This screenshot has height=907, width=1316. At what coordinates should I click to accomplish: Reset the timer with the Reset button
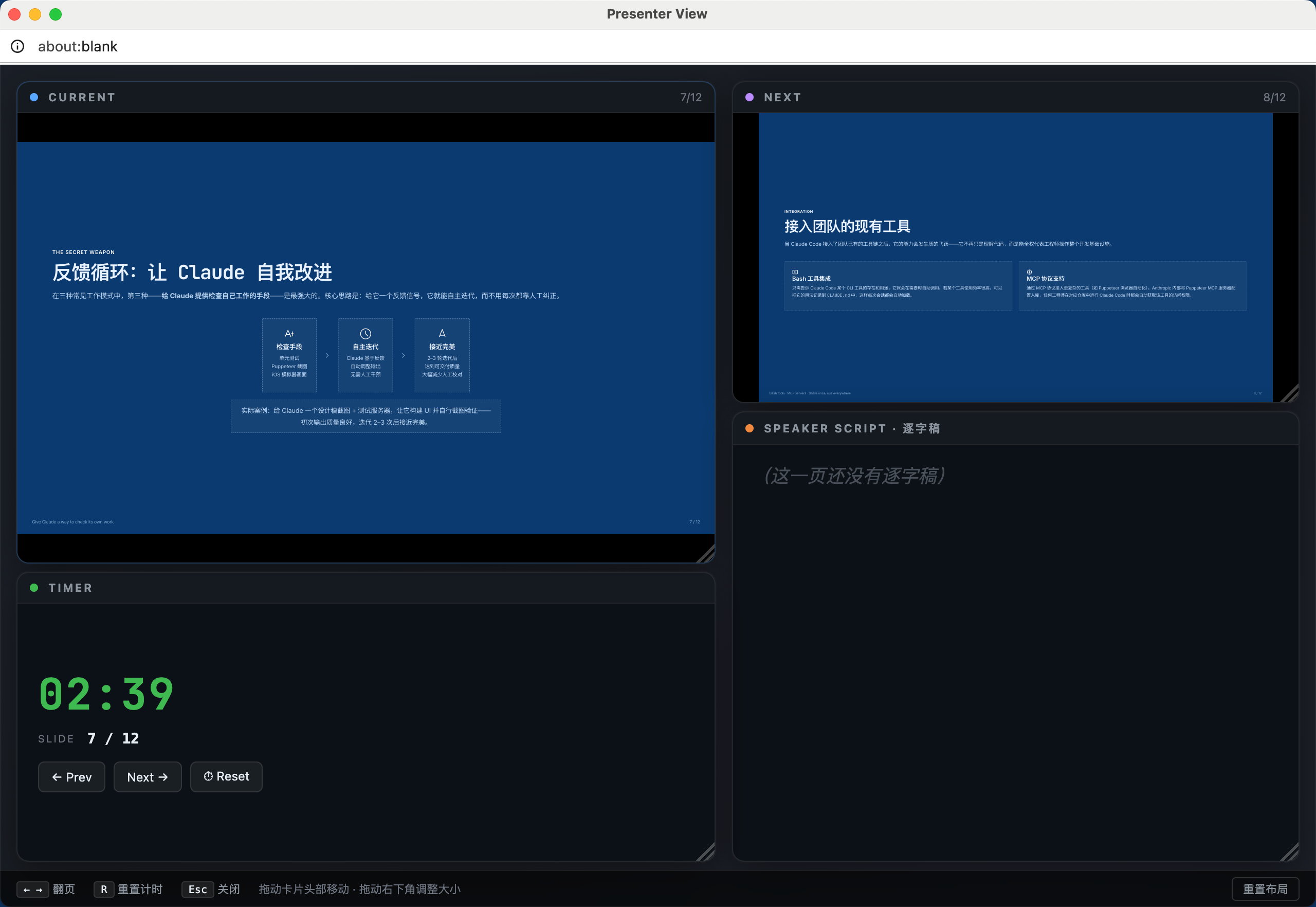(x=226, y=777)
